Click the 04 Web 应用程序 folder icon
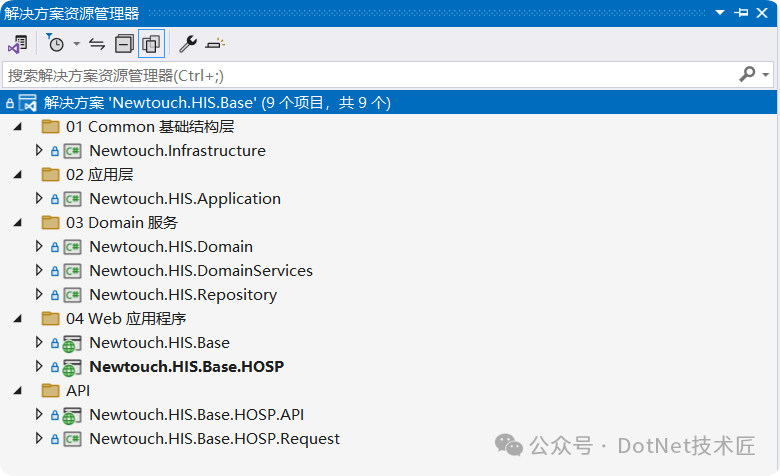This screenshot has height=476, width=780. pyautogui.click(x=50, y=318)
